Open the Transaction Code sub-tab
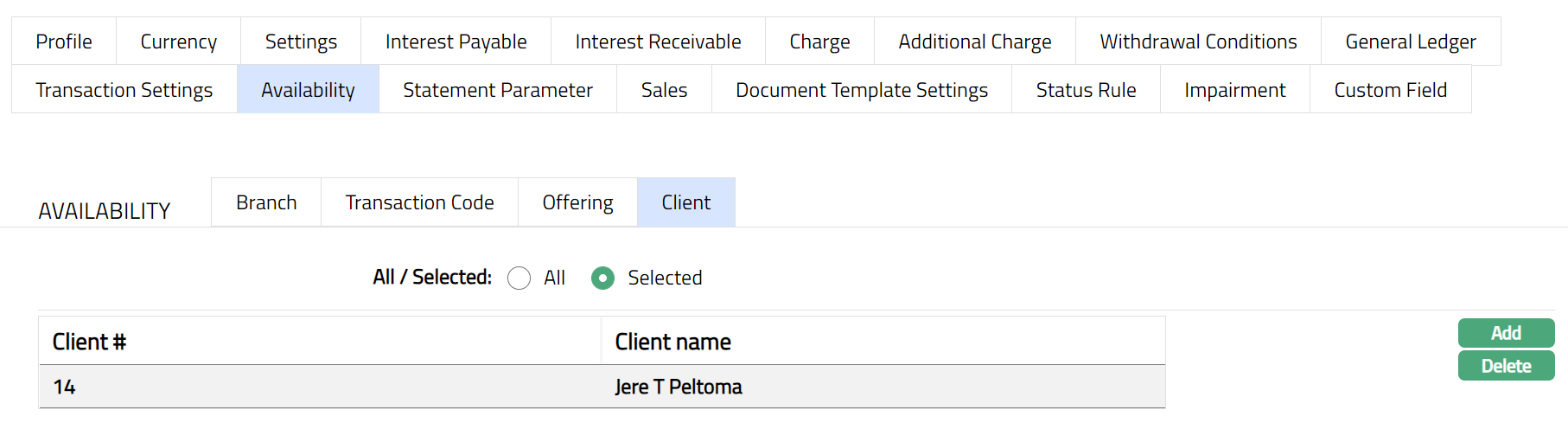This screenshot has height=429, width=1568. tap(419, 202)
